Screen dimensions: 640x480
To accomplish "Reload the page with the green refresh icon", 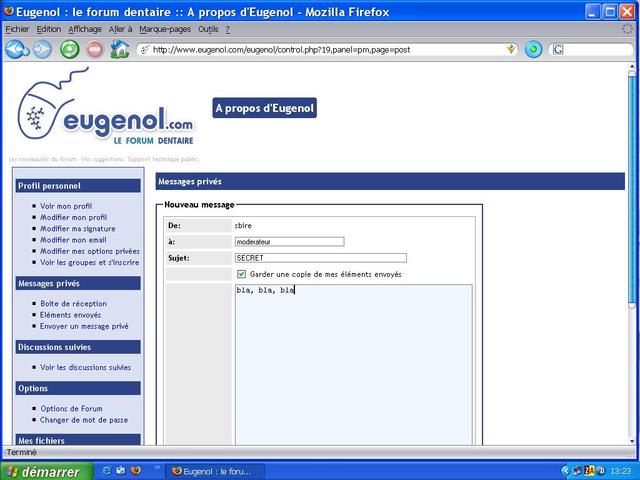I will pos(69,49).
